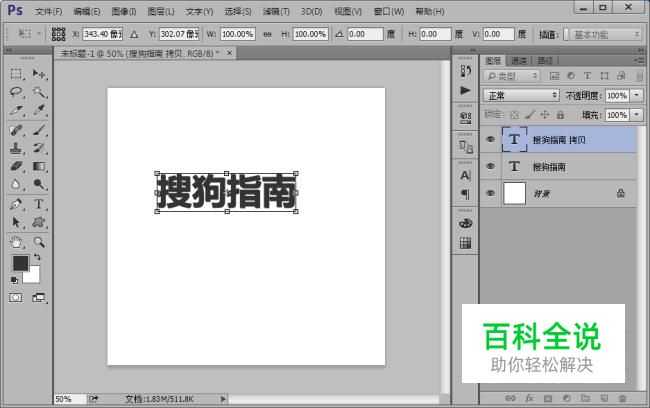Viewport: 650px width, 408px height.
Task: Select the Path Selection tool
Action: [16, 222]
